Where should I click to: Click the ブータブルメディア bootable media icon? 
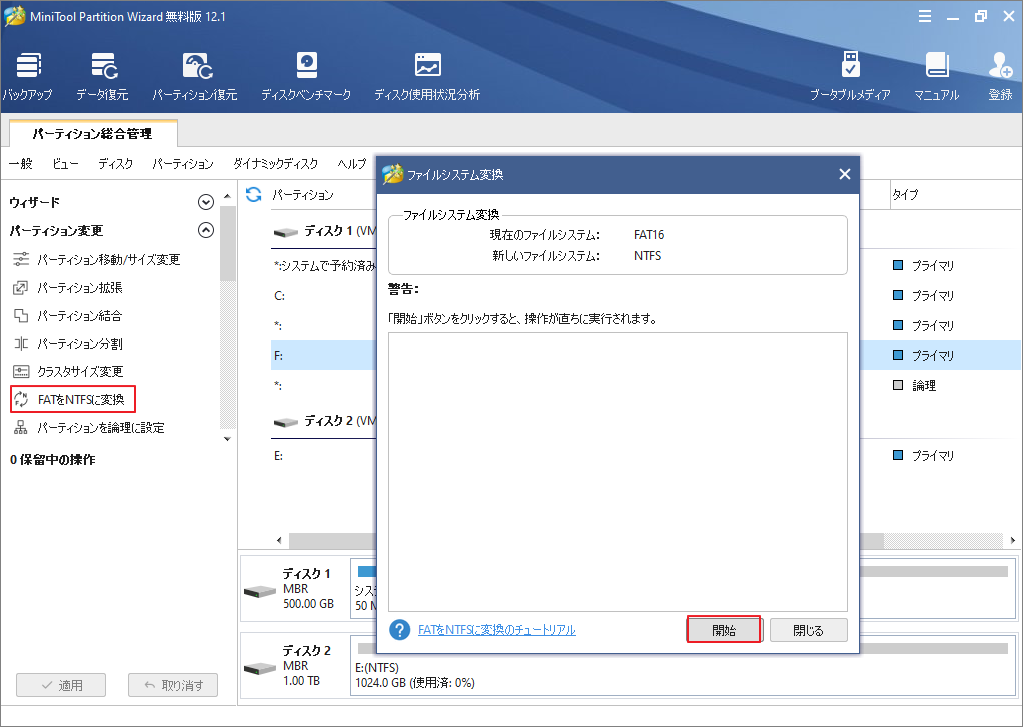click(x=850, y=67)
